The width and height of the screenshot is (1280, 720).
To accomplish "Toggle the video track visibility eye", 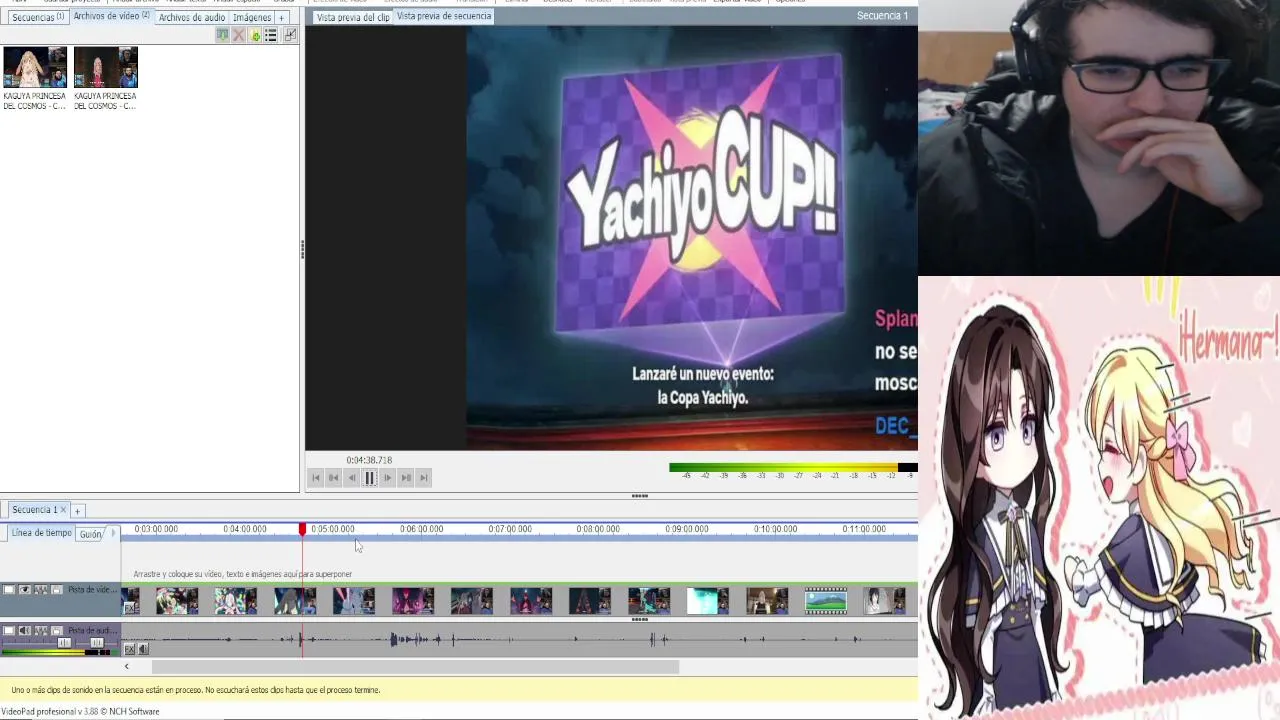I will 25,589.
